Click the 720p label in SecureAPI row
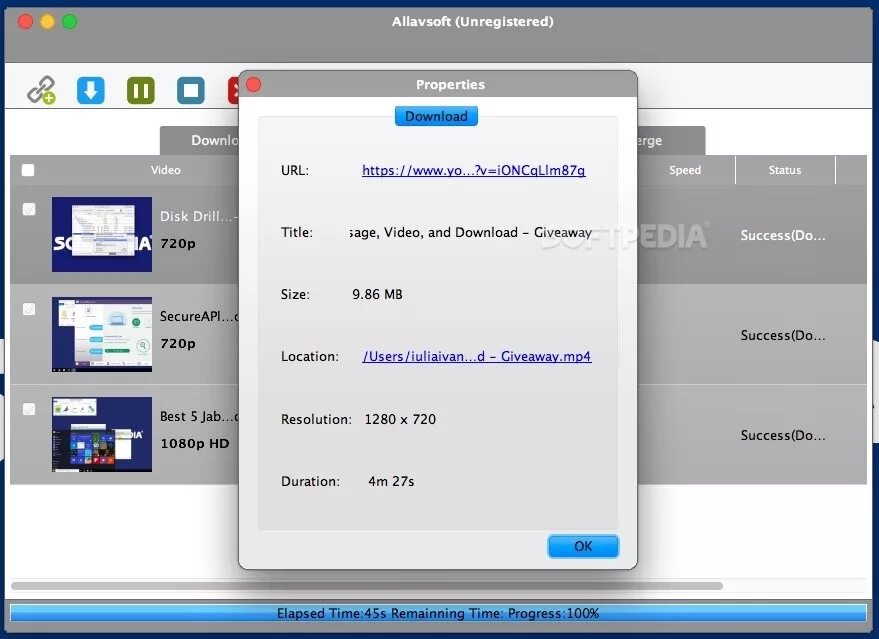 pos(178,344)
